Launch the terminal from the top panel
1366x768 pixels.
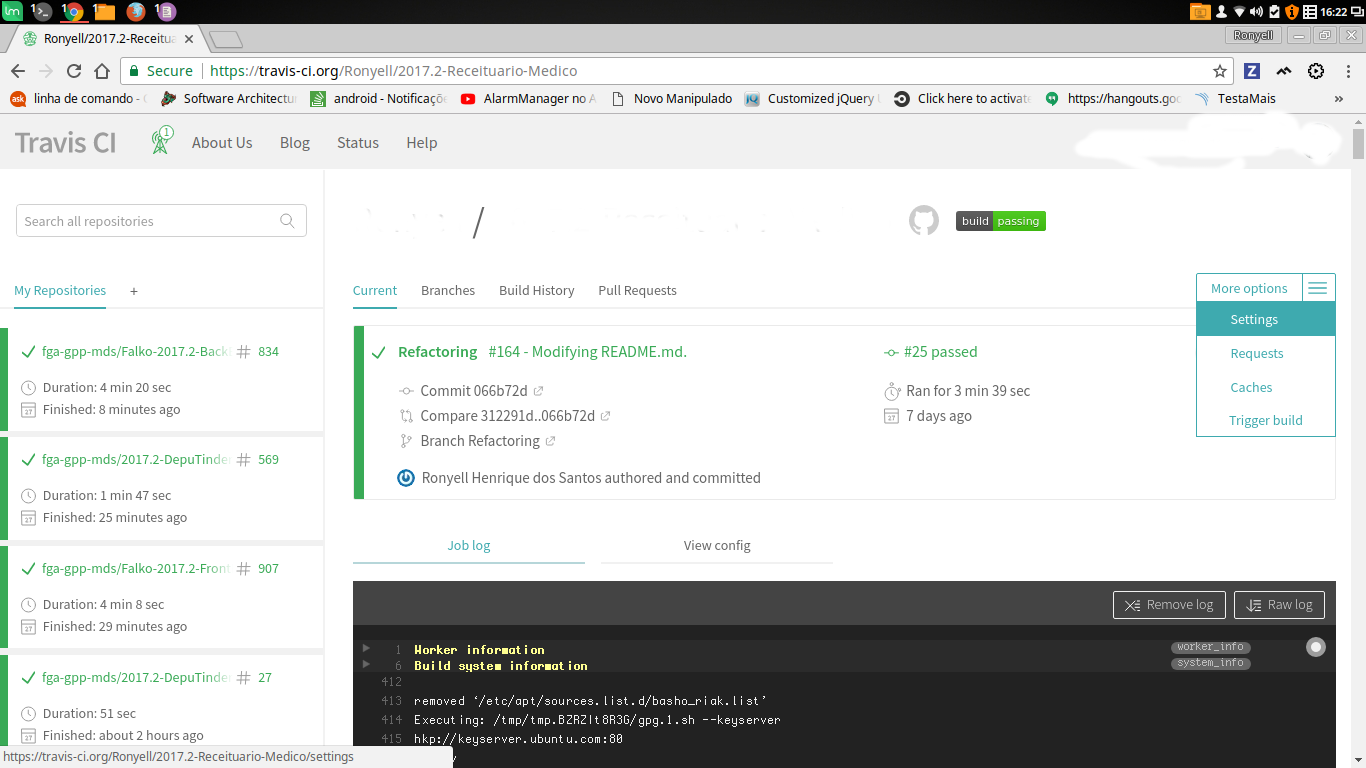41,11
